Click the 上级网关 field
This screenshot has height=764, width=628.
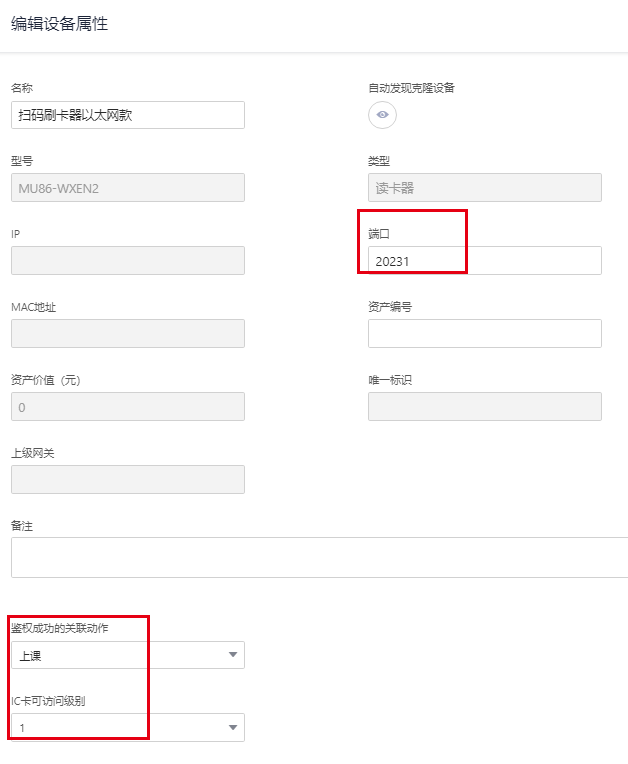click(x=127, y=480)
